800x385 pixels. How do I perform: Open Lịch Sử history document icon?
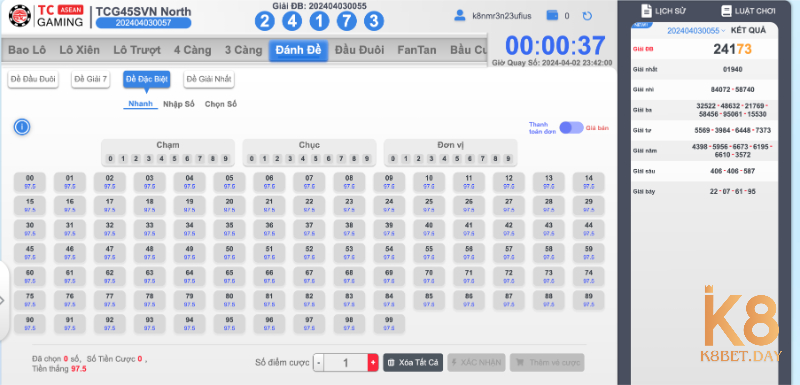click(x=646, y=10)
